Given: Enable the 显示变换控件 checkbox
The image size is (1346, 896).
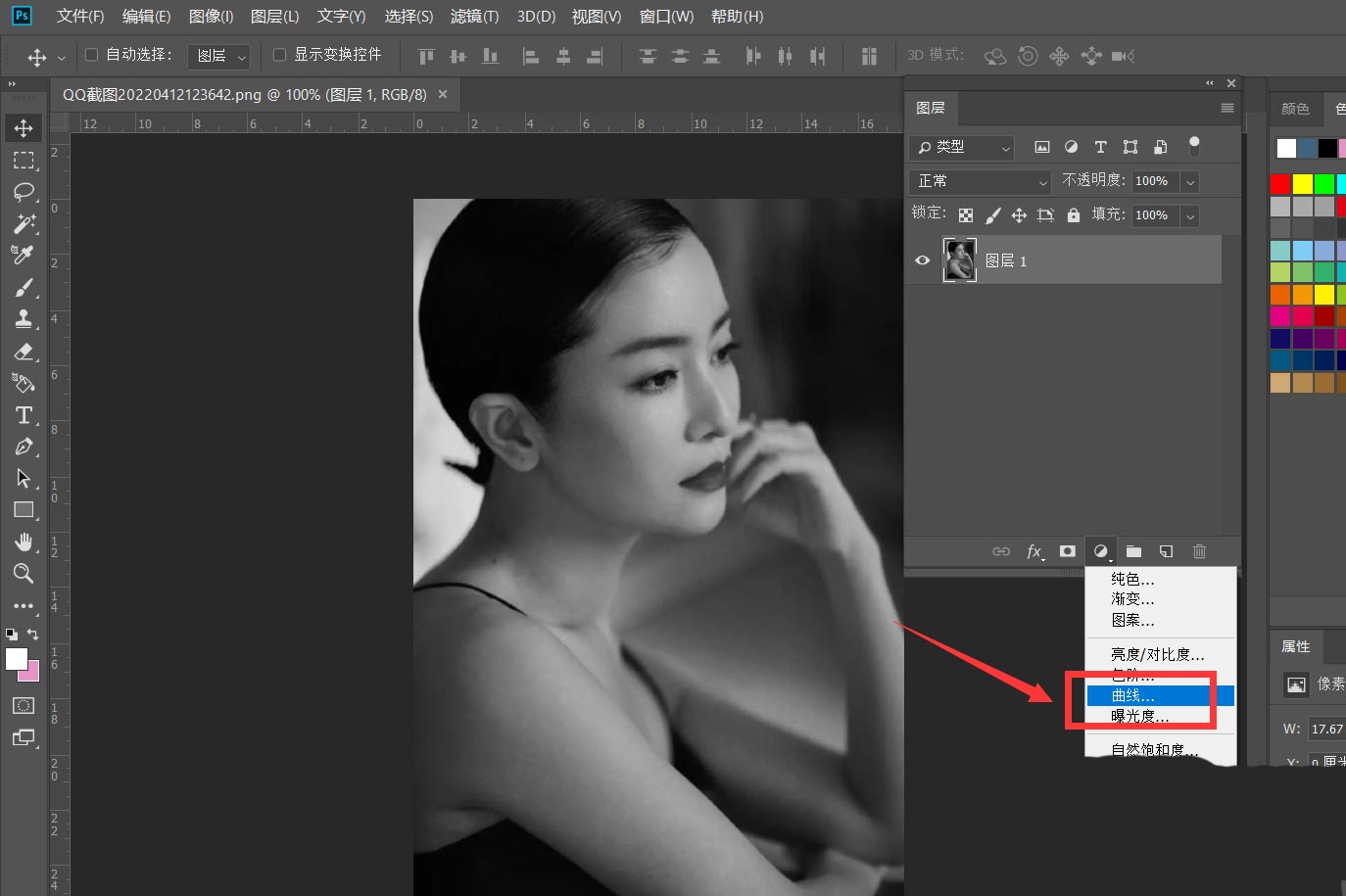Looking at the screenshot, I should tap(279, 55).
